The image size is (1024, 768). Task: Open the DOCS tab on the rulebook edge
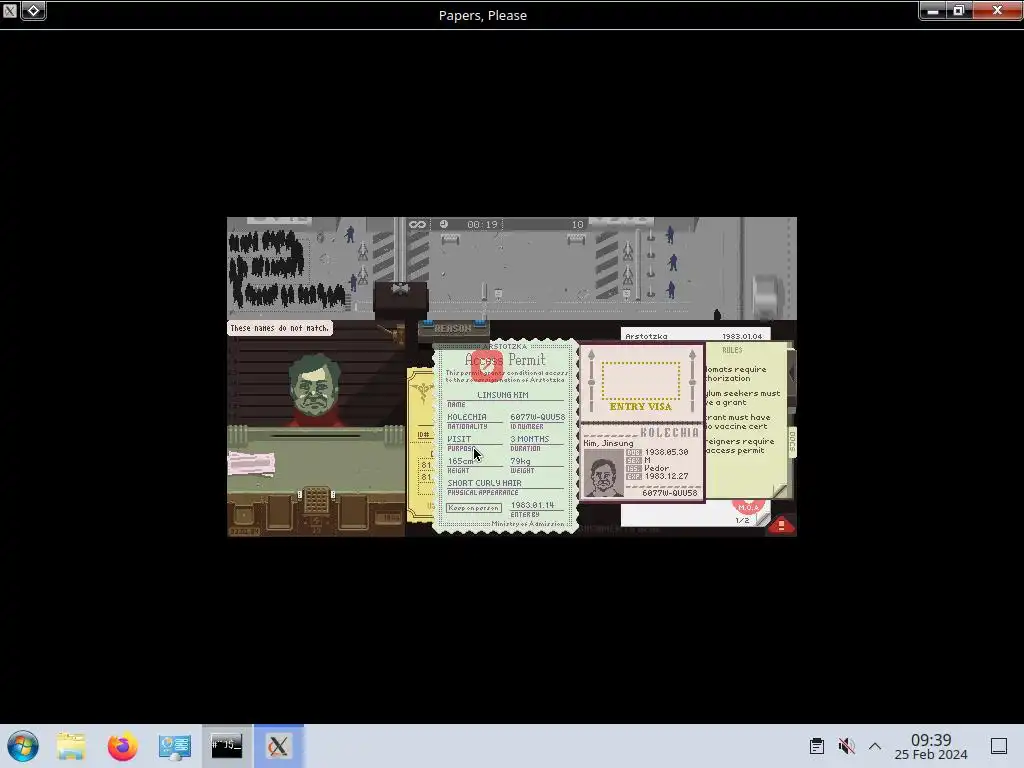pyautogui.click(x=792, y=443)
